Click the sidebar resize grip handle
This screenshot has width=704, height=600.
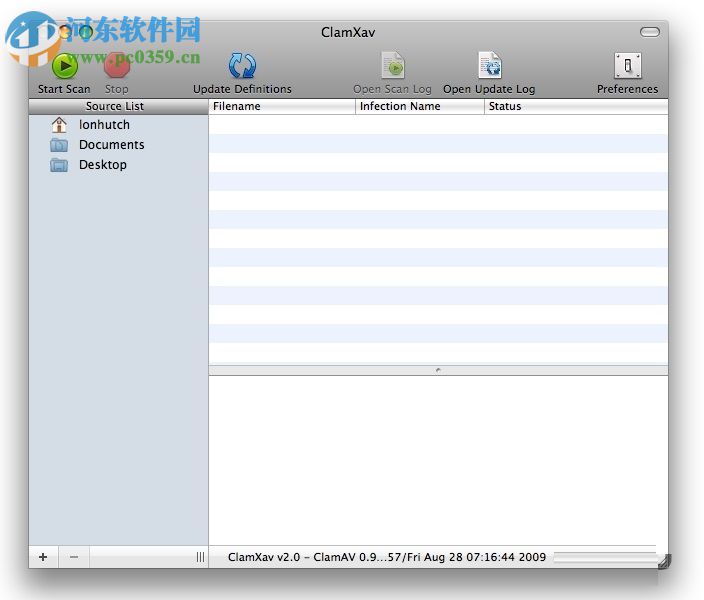(200, 557)
